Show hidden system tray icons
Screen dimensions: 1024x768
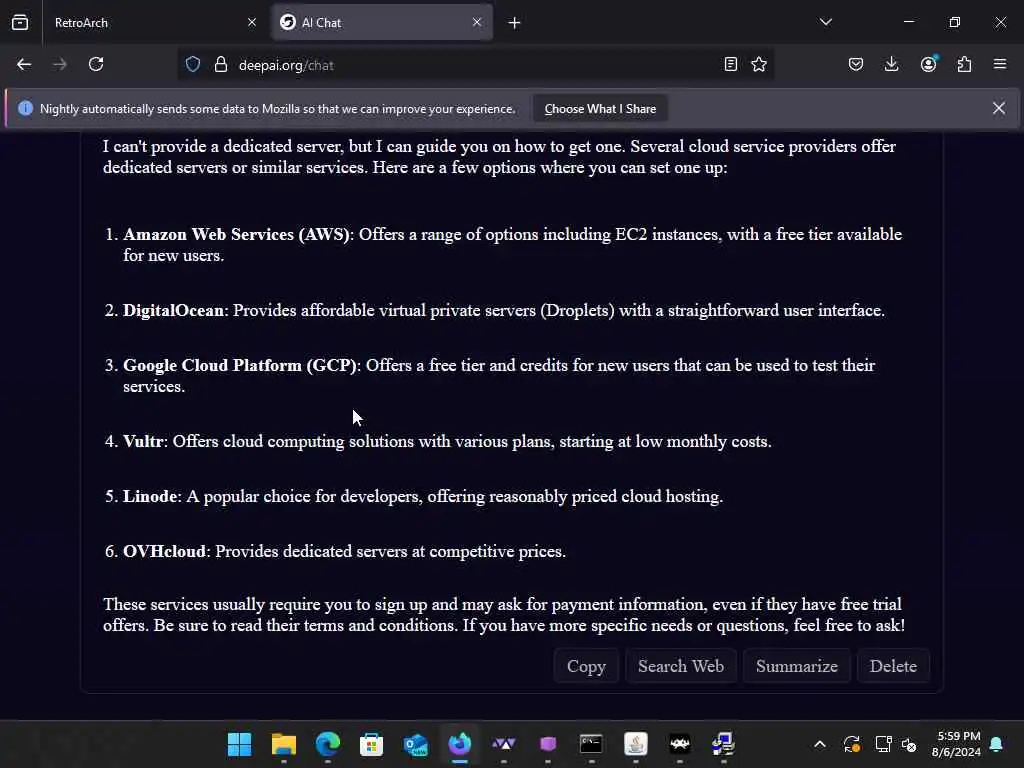(820, 744)
